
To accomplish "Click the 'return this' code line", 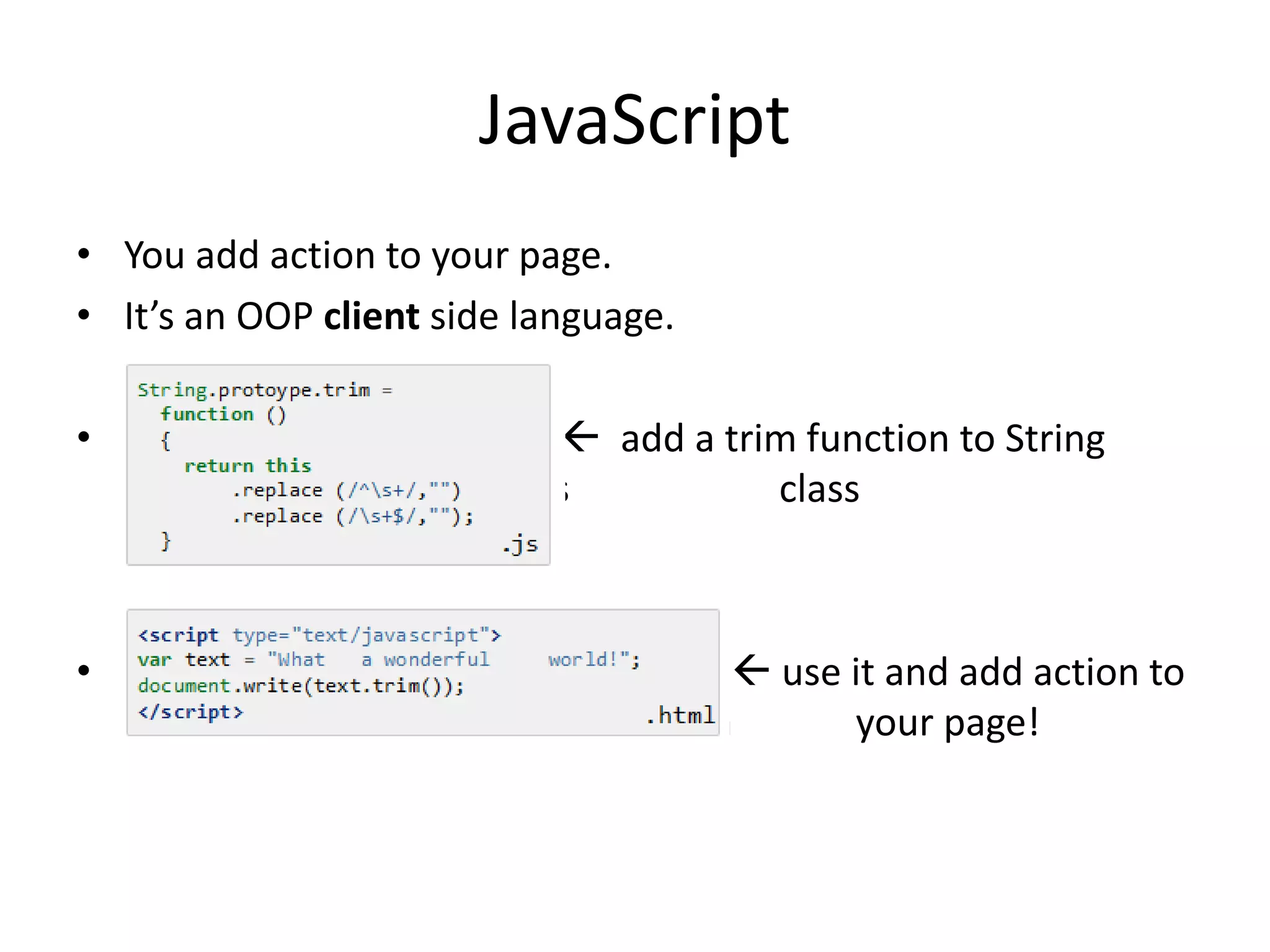I will pyautogui.click(x=247, y=466).
